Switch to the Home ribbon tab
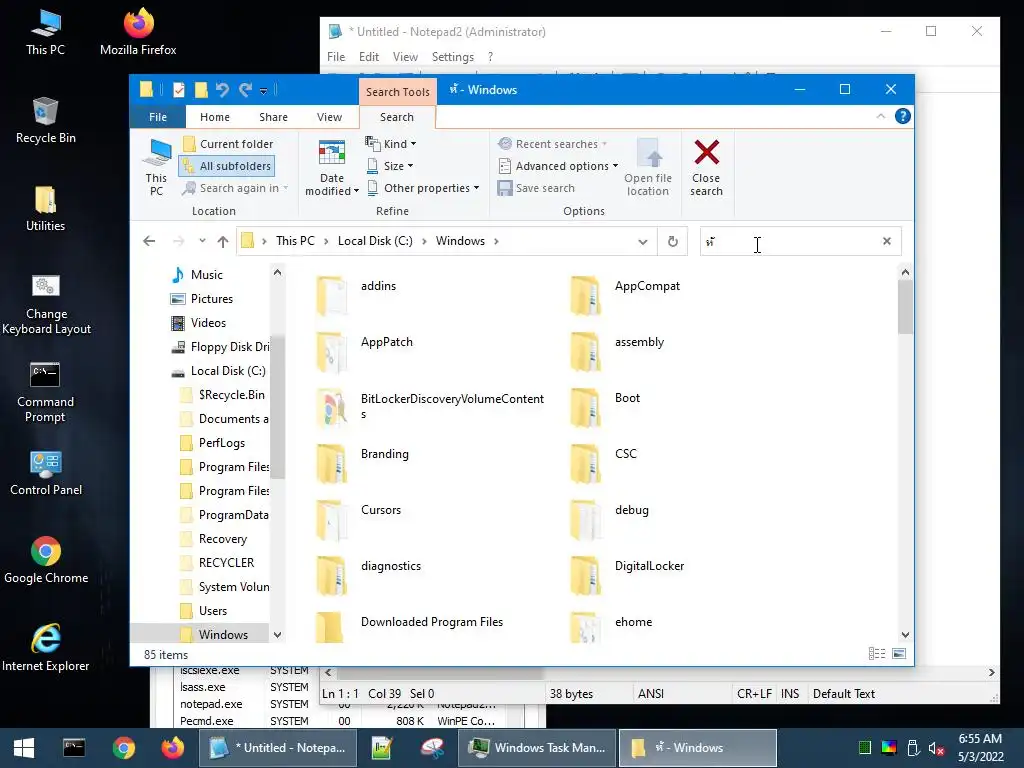1024x768 pixels. click(x=215, y=117)
